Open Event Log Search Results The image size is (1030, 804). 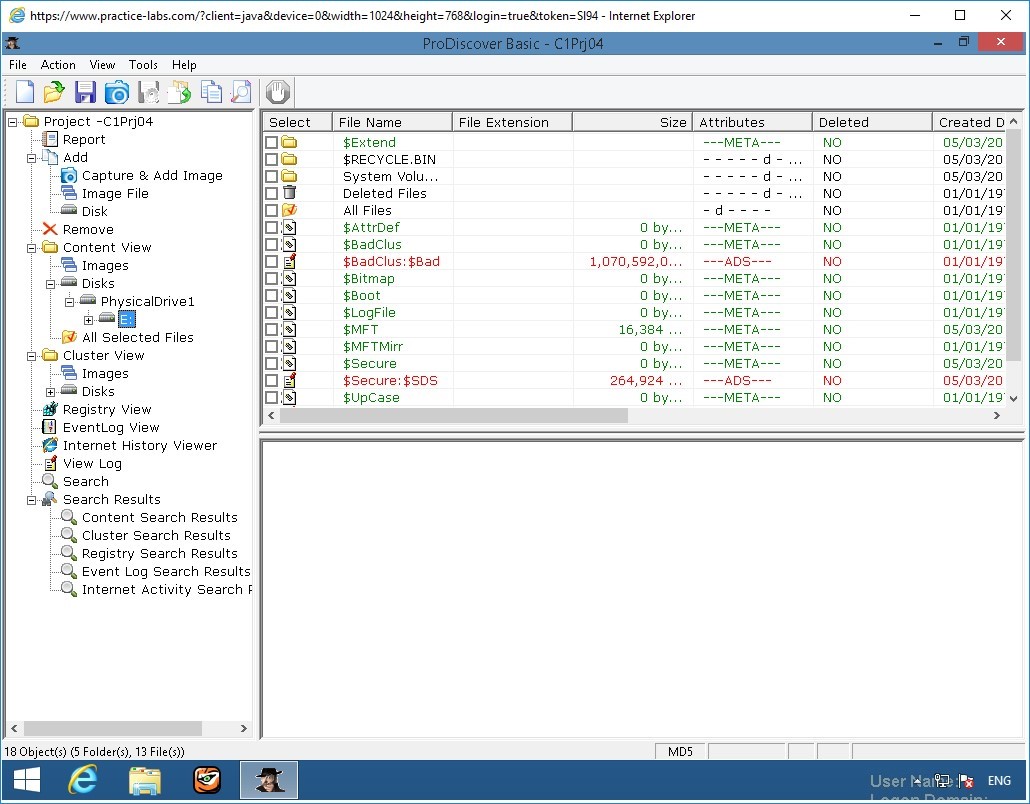(166, 571)
